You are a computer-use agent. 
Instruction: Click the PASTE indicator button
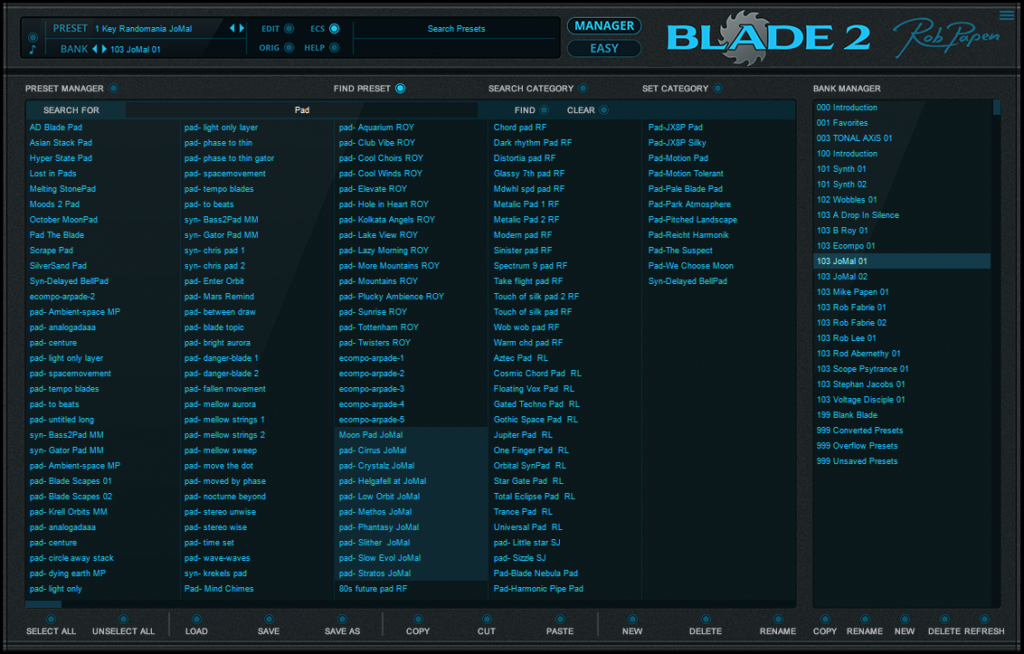pyautogui.click(x=560, y=619)
